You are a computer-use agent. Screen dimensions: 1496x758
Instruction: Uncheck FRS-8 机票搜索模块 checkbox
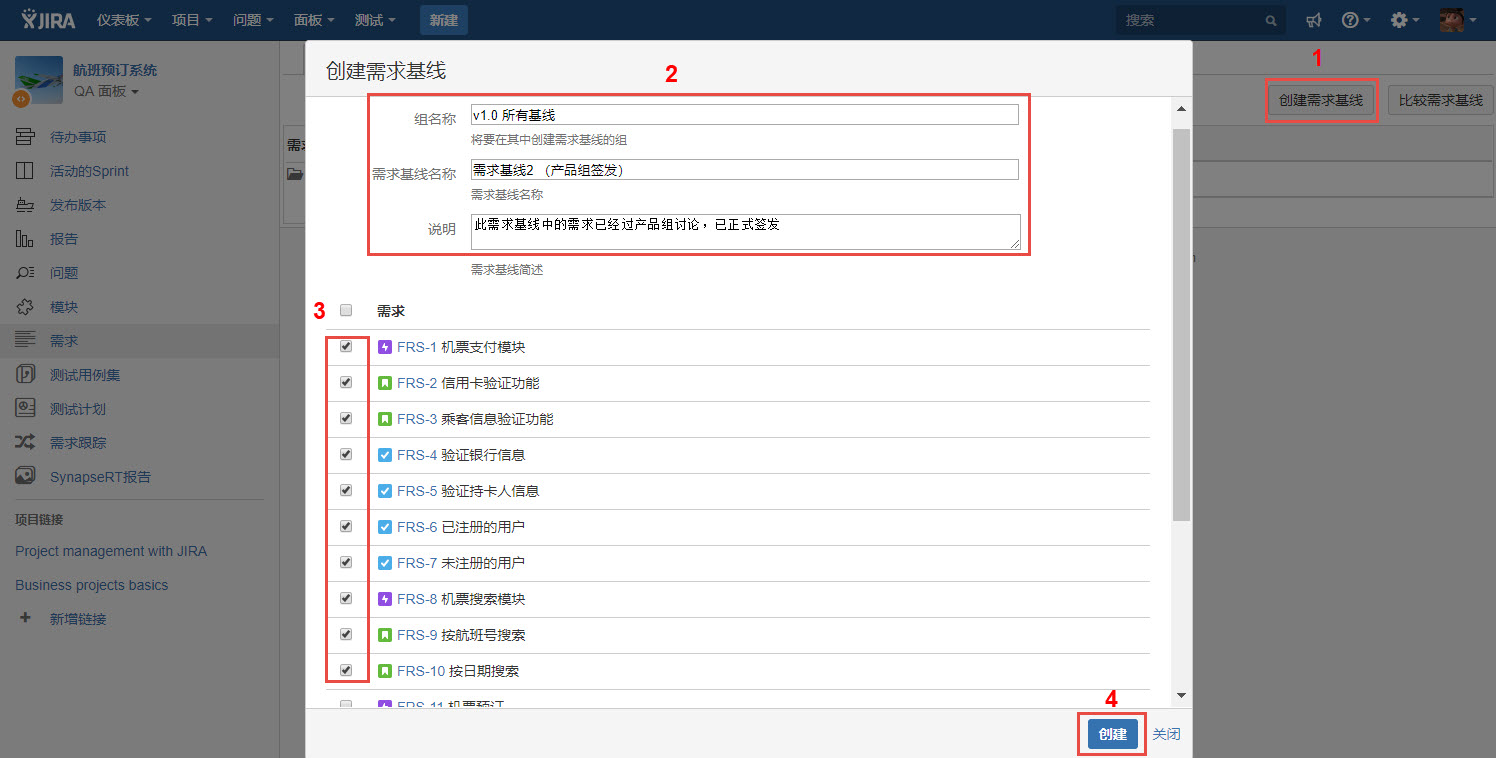coord(346,598)
